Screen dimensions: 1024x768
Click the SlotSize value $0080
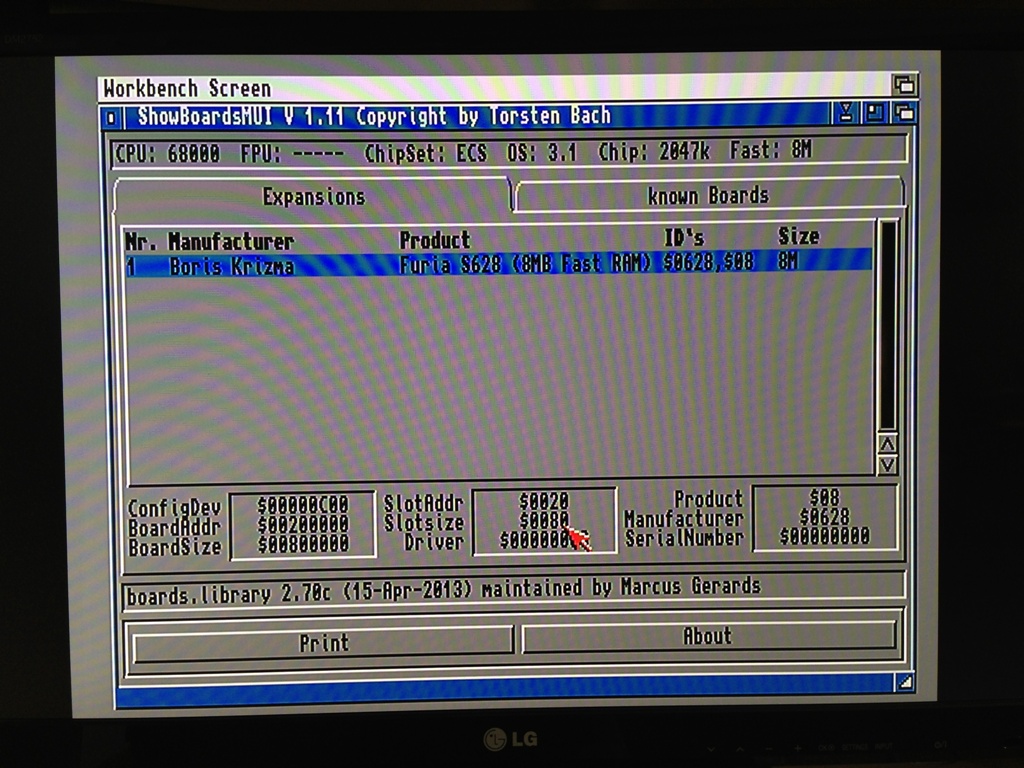[x=543, y=520]
